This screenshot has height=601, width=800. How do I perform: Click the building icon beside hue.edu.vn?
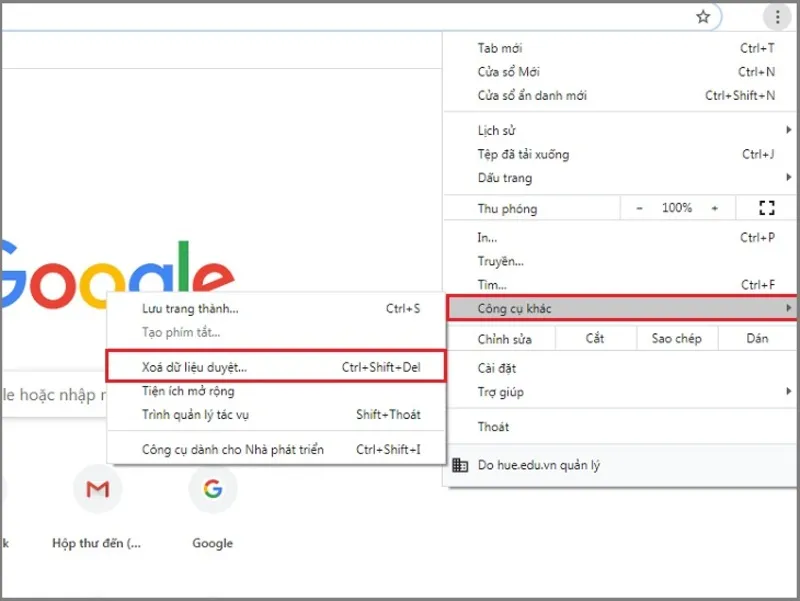pyautogui.click(x=459, y=466)
